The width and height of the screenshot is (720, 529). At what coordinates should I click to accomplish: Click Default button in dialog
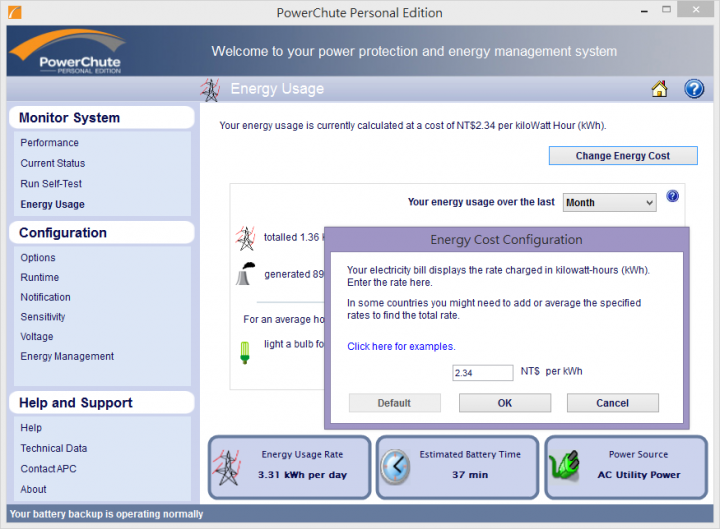point(394,403)
